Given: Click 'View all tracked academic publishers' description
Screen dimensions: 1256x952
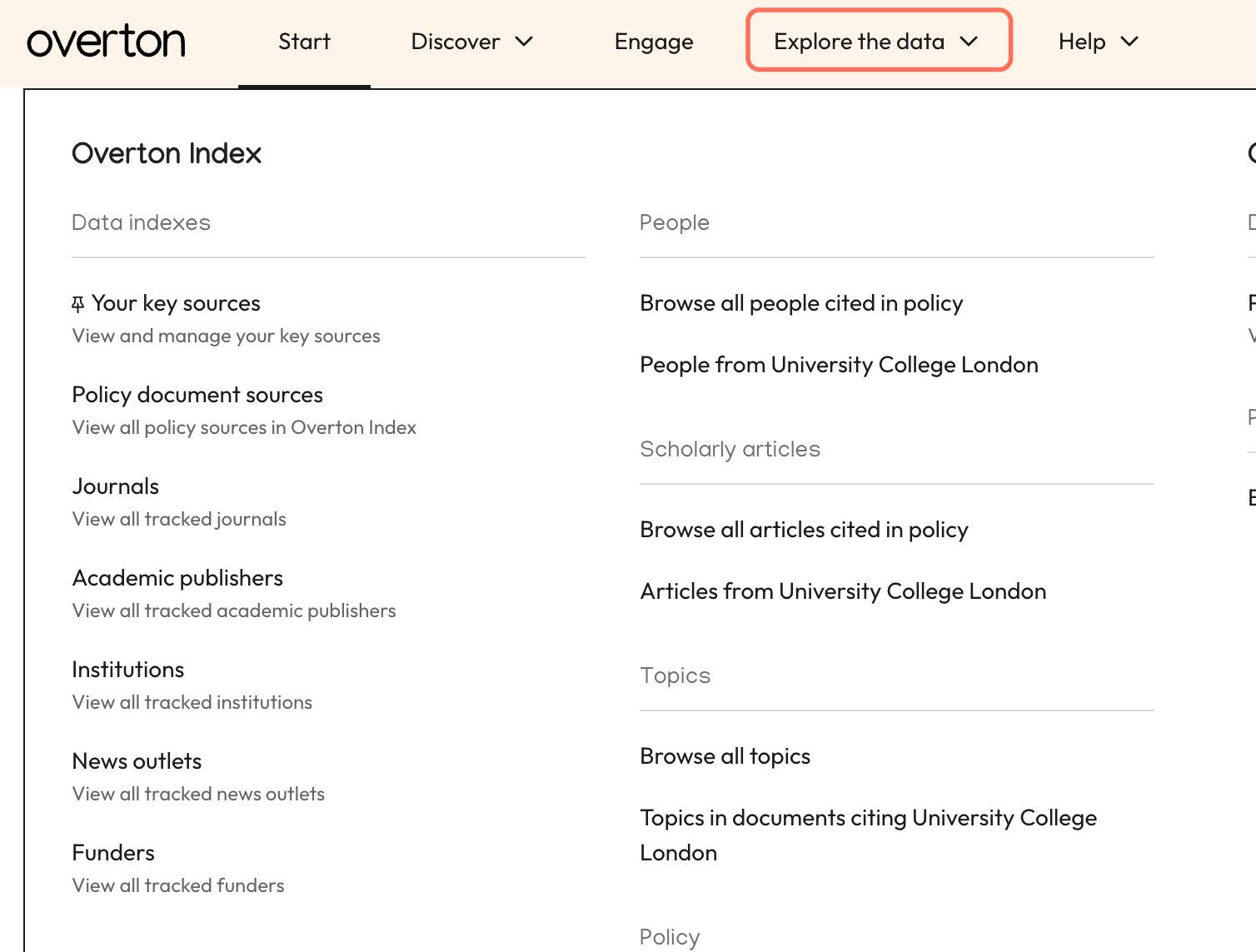Looking at the screenshot, I should click(x=234, y=611).
